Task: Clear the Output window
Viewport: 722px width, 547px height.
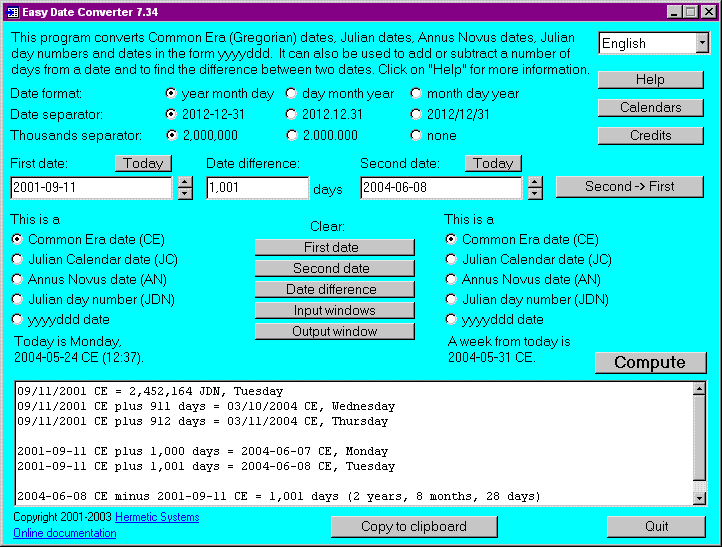Action: 335,332
